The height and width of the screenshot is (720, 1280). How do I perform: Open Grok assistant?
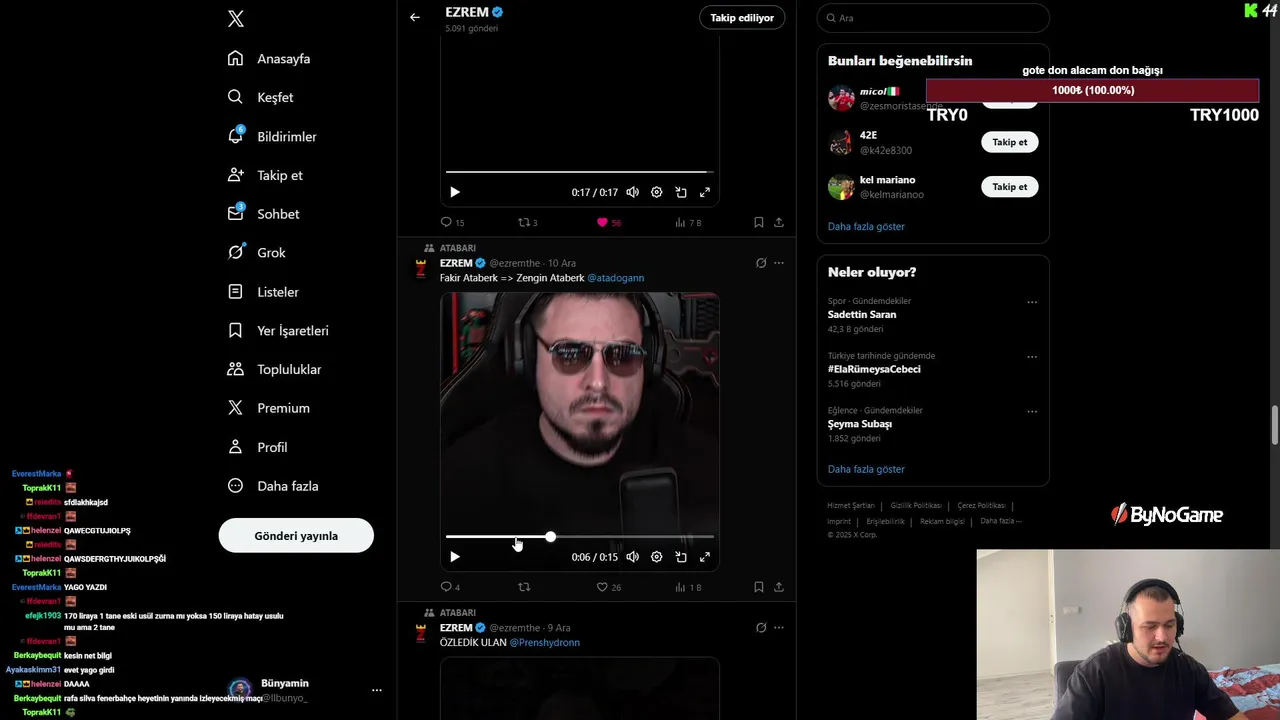(257, 253)
